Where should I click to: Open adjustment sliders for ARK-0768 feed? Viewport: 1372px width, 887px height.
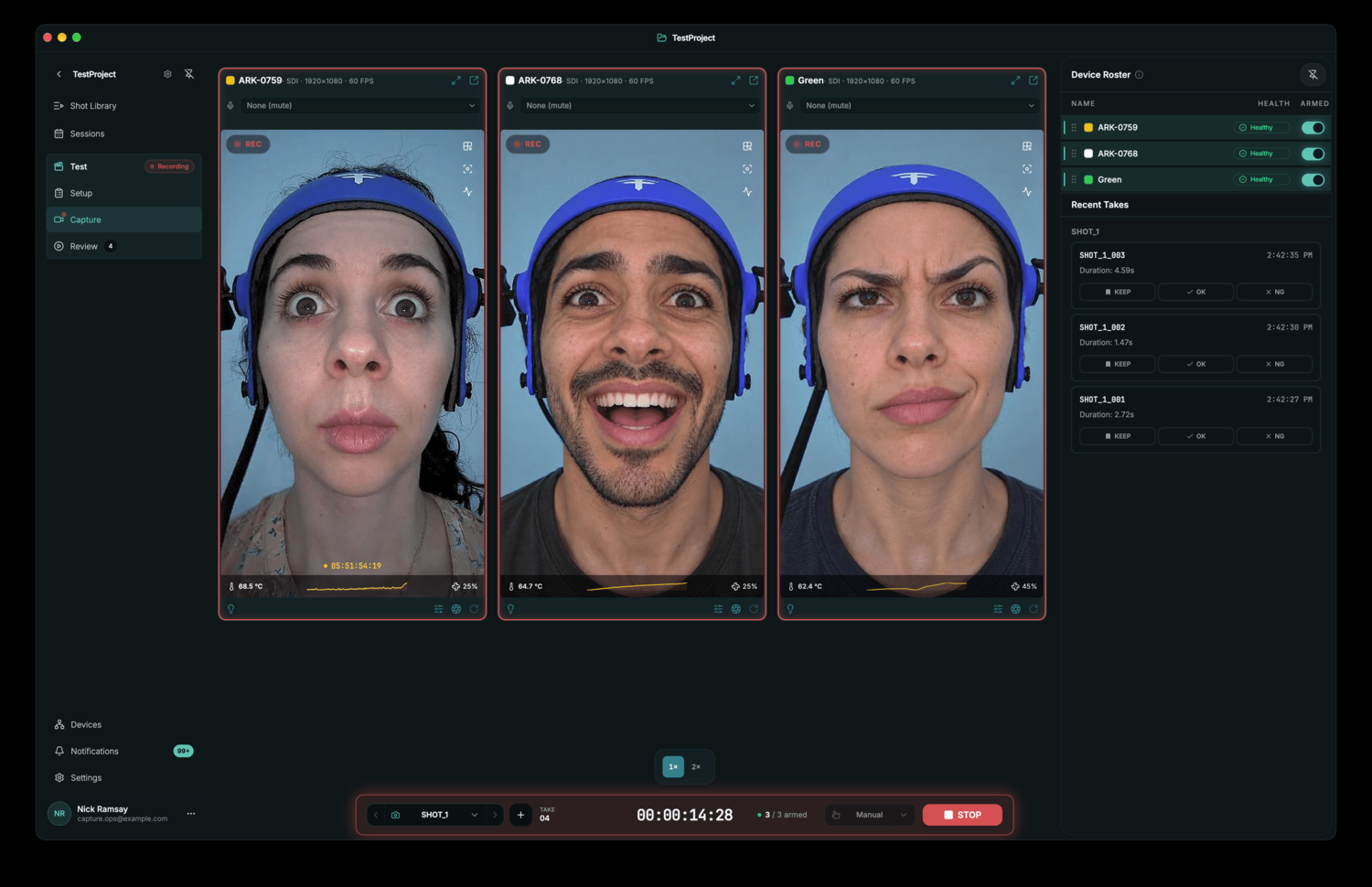(718, 609)
